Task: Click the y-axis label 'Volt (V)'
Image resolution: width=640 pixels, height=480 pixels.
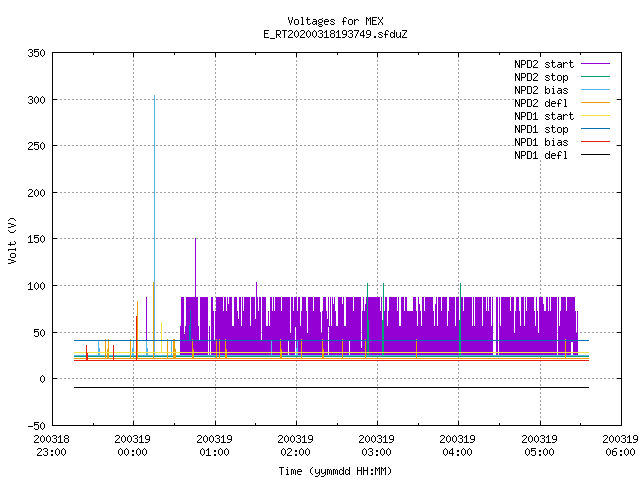Action: click(x=13, y=240)
